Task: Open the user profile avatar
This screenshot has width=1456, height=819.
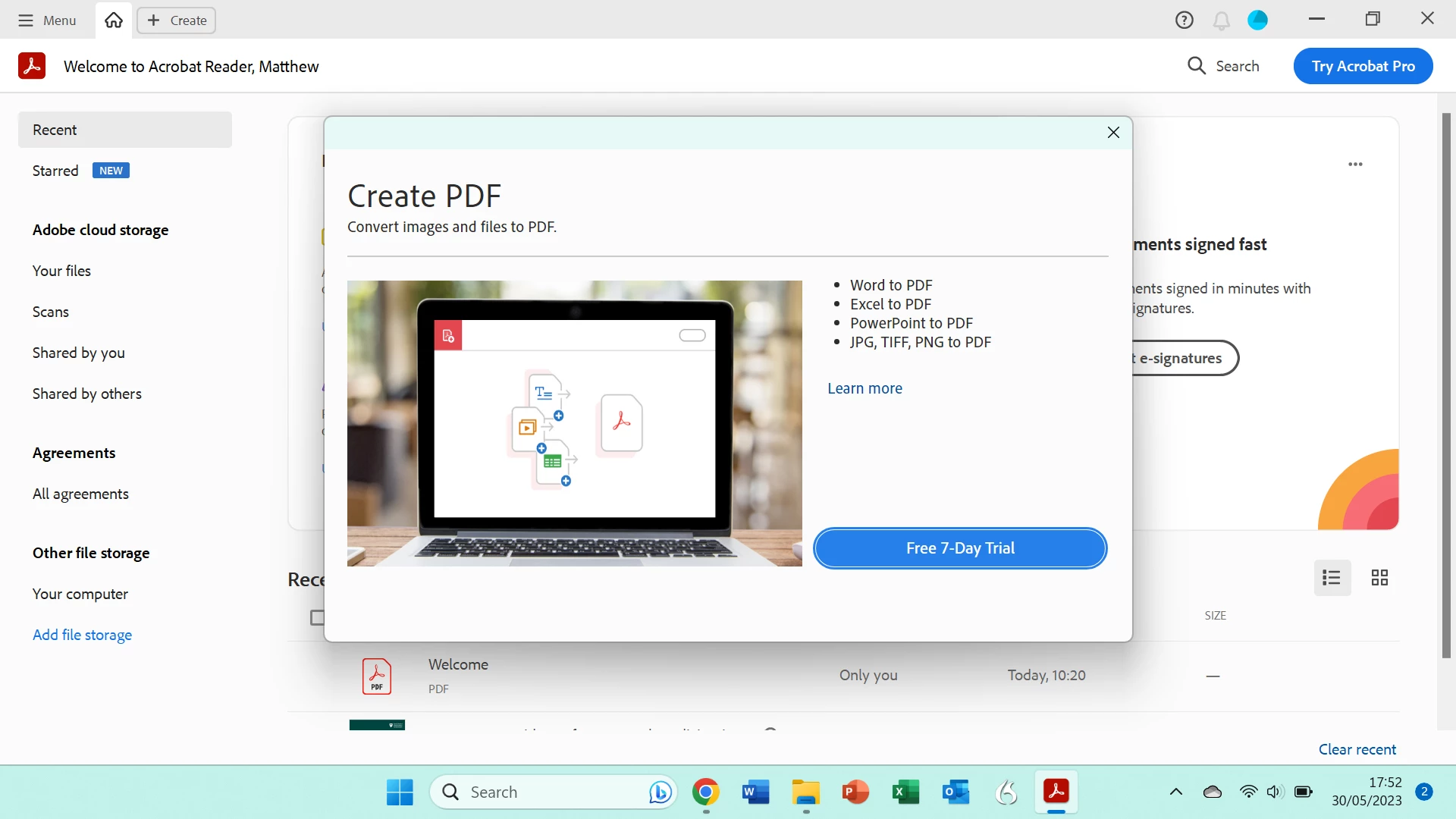Action: (1257, 20)
